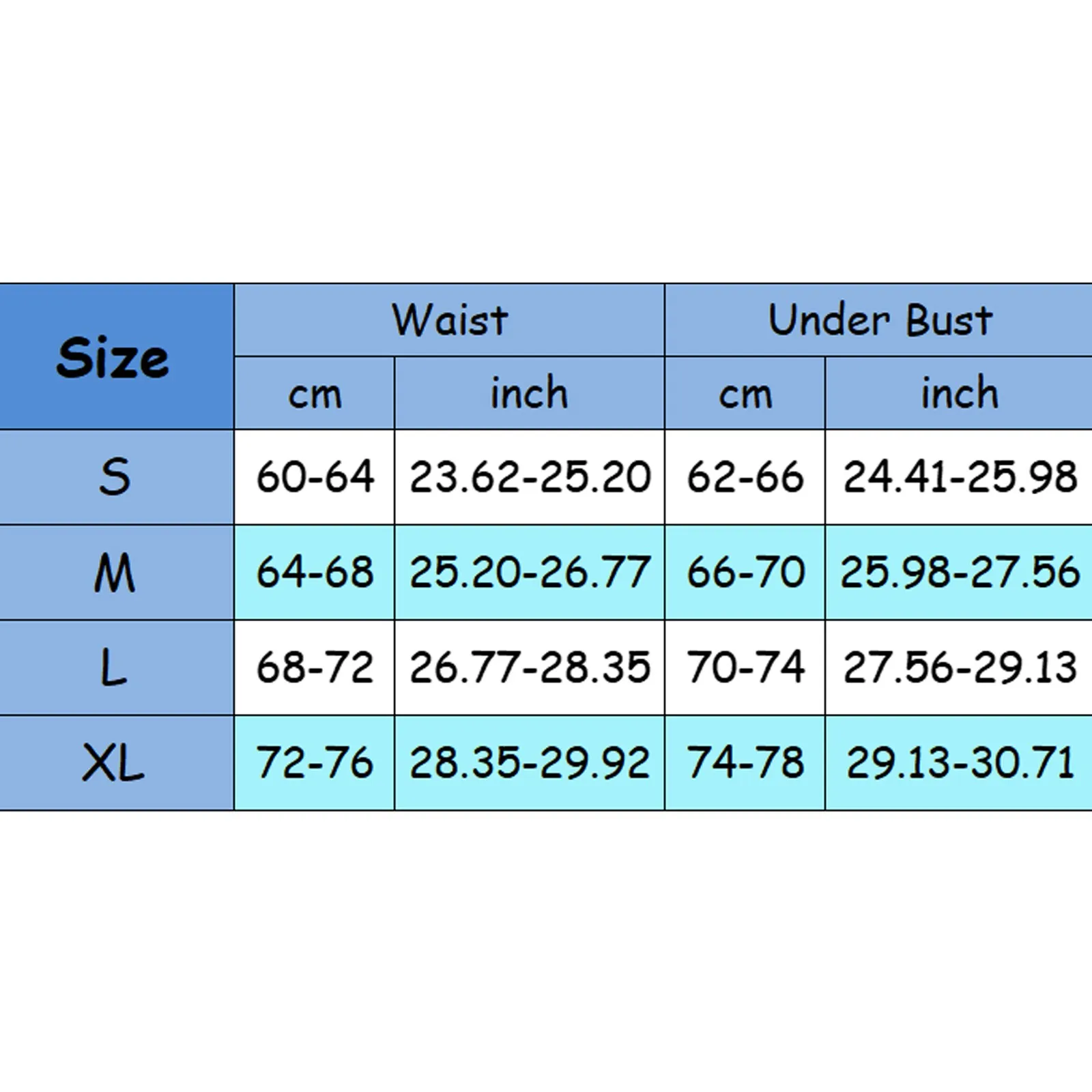This screenshot has height=1092, width=1092.
Task: Select the Waist column header
Action: click(x=450, y=320)
